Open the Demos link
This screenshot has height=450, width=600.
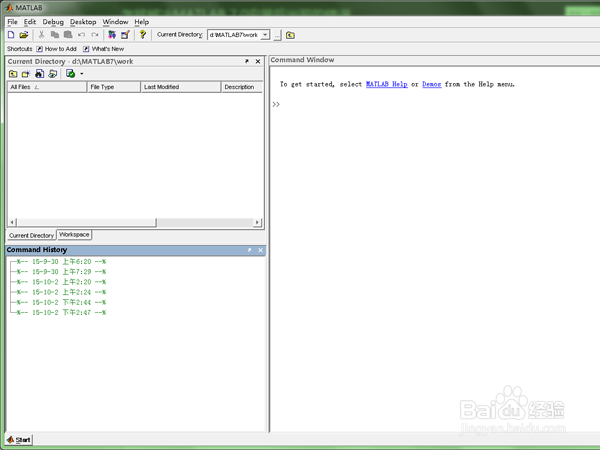[x=432, y=84]
